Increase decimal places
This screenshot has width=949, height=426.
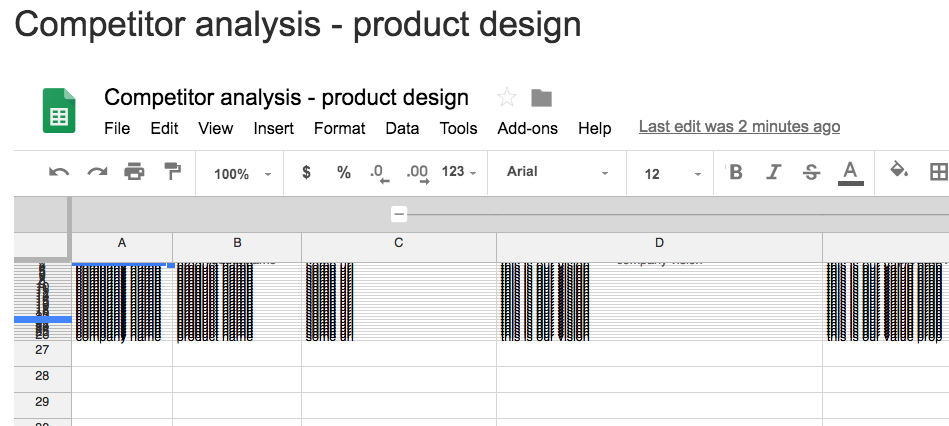[x=418, y=174]
